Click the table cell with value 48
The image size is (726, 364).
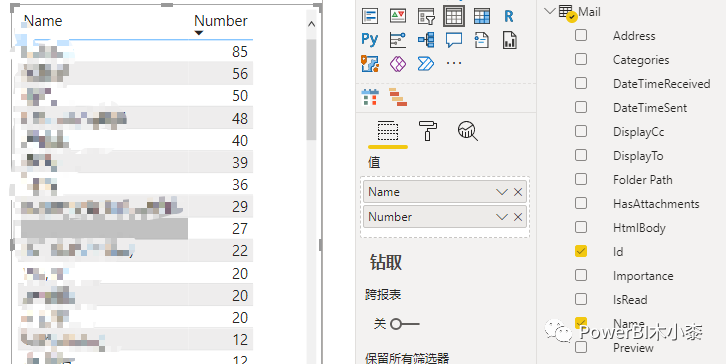click(240, 119)
